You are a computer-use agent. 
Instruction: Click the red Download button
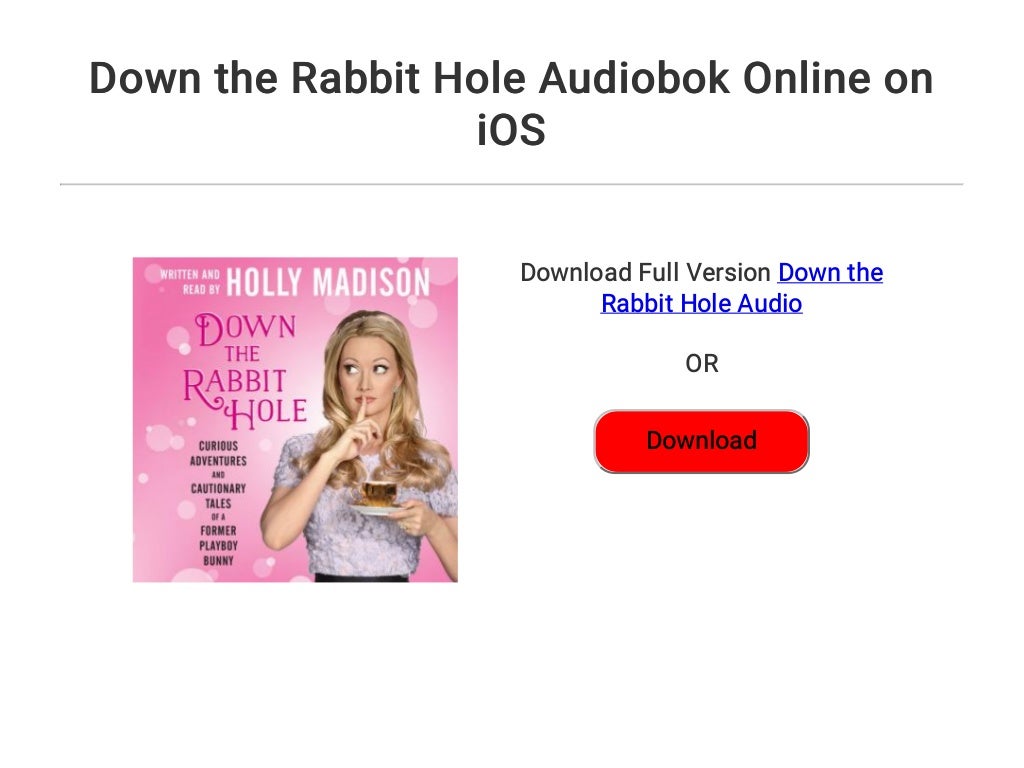[701, 441]
